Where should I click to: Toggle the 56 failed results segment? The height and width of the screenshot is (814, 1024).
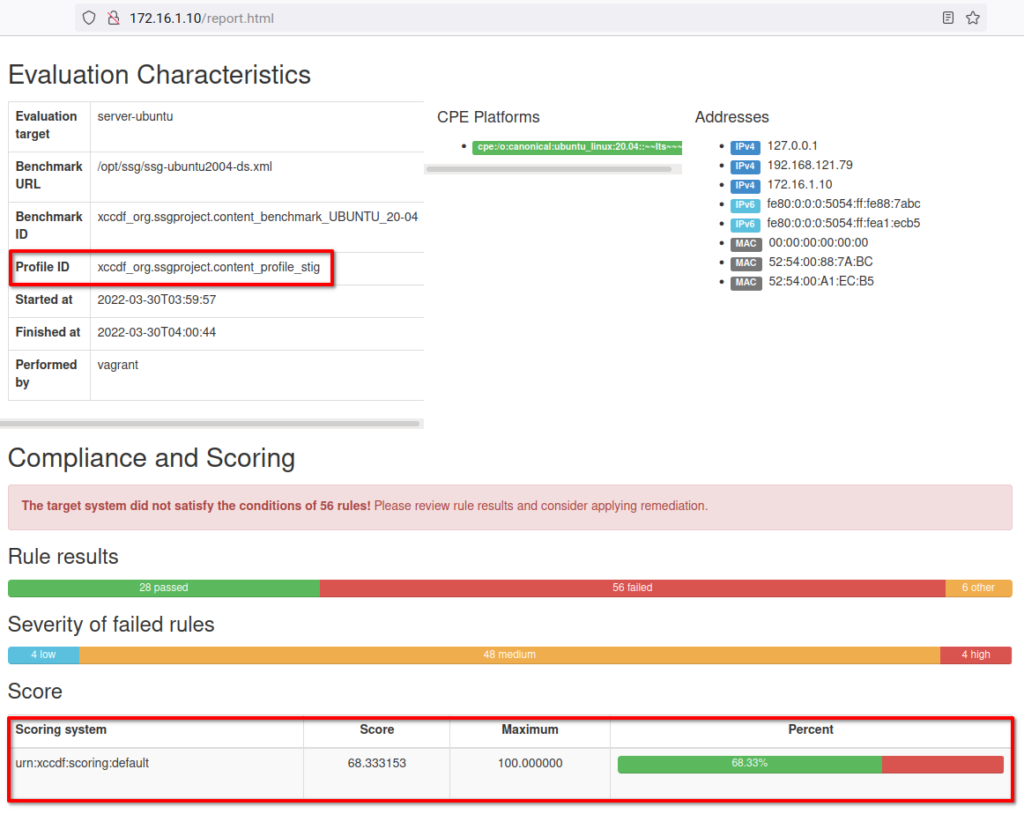pyautogui.click(x=631, y=588)
